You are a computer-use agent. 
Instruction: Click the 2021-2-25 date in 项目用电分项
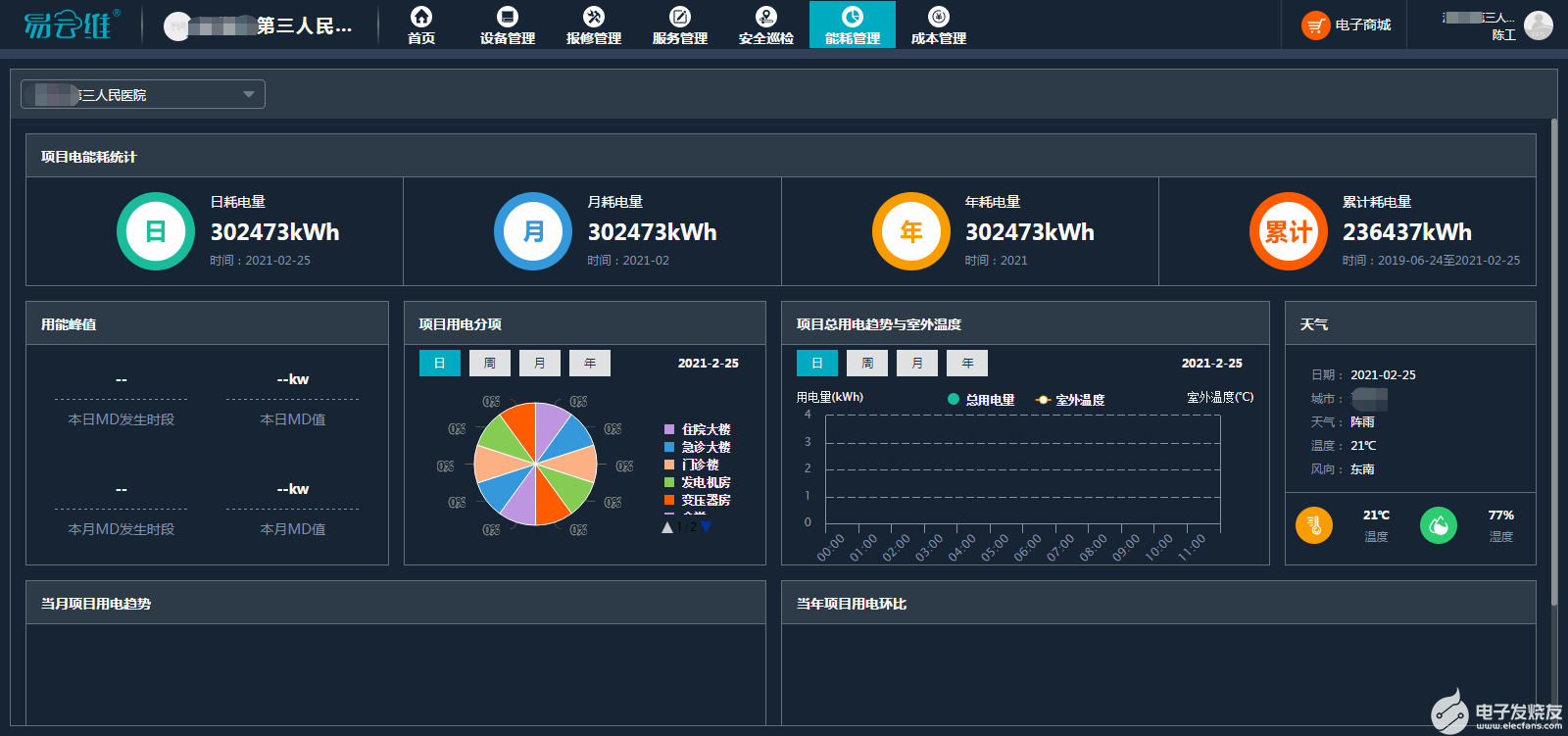pyautogui.click(x=709, y=363)
